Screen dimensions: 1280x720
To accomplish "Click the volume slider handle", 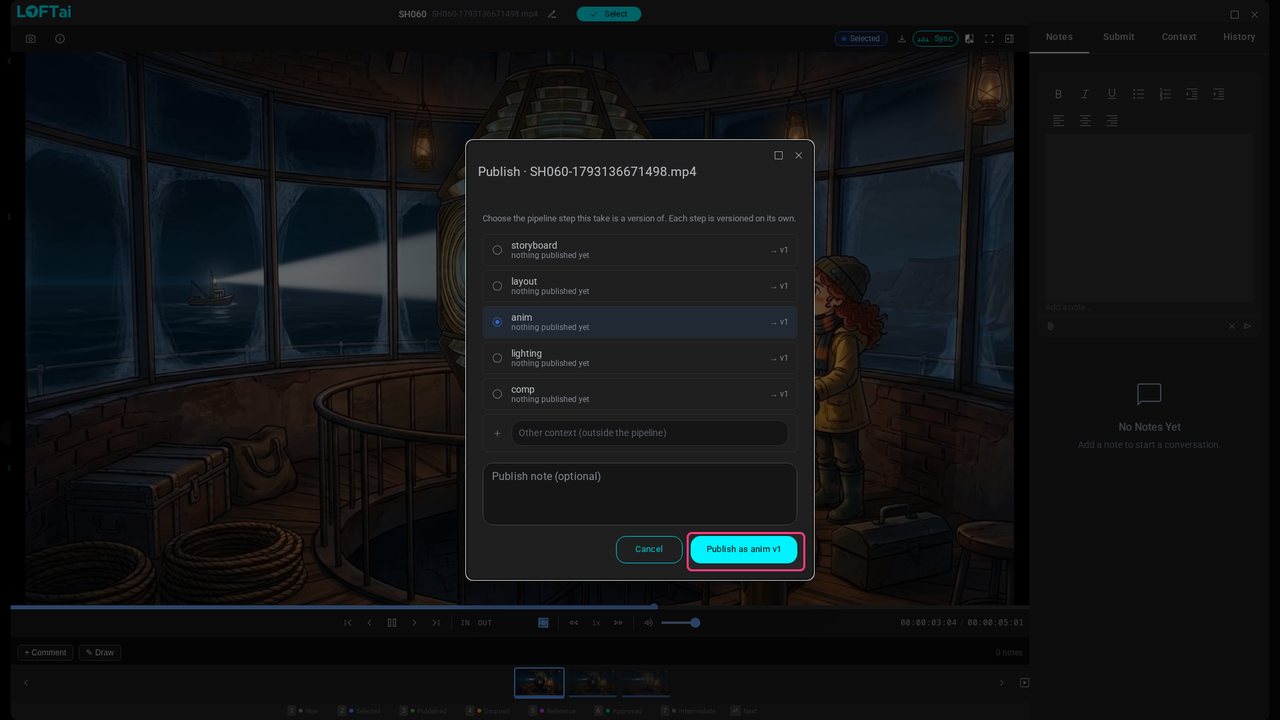I will pyautogui.click(x=695, y=623).
